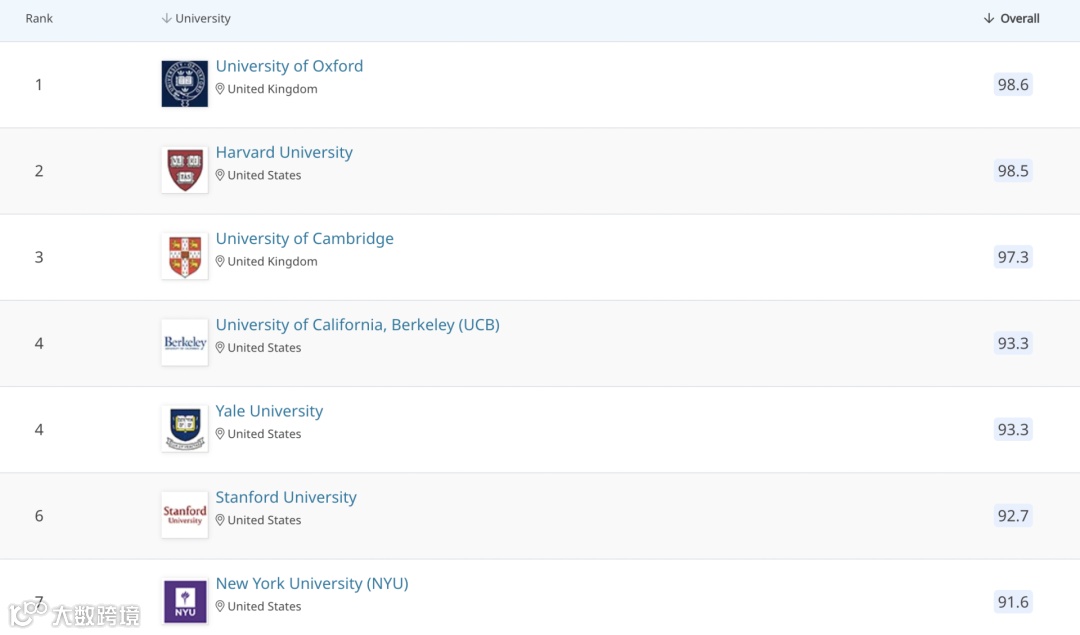Open the University of Cambridge link
The height and width of the screenshot is (635, 1080).
pos(304,238)
